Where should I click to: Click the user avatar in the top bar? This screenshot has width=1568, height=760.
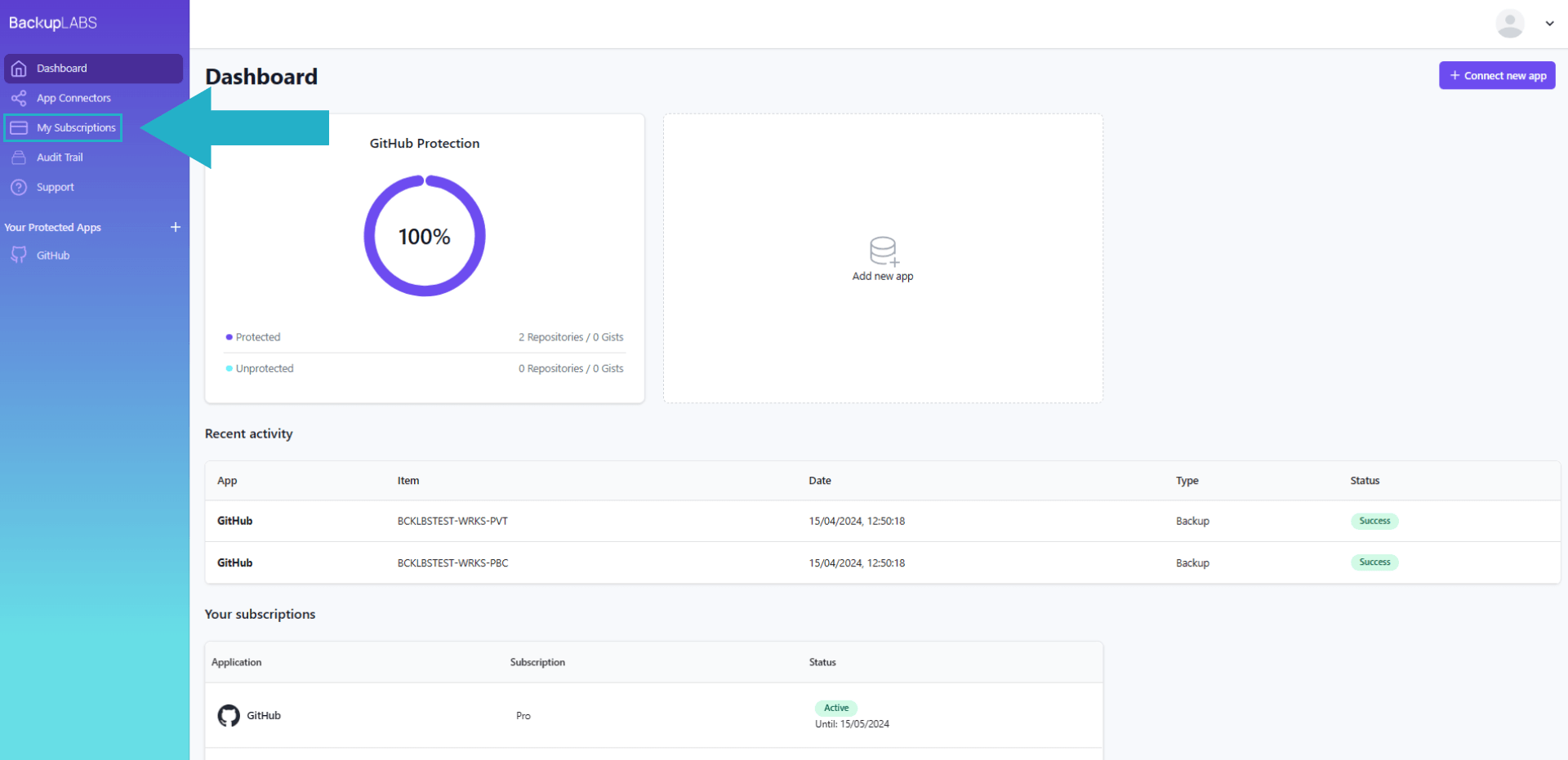click(1509, 24)
